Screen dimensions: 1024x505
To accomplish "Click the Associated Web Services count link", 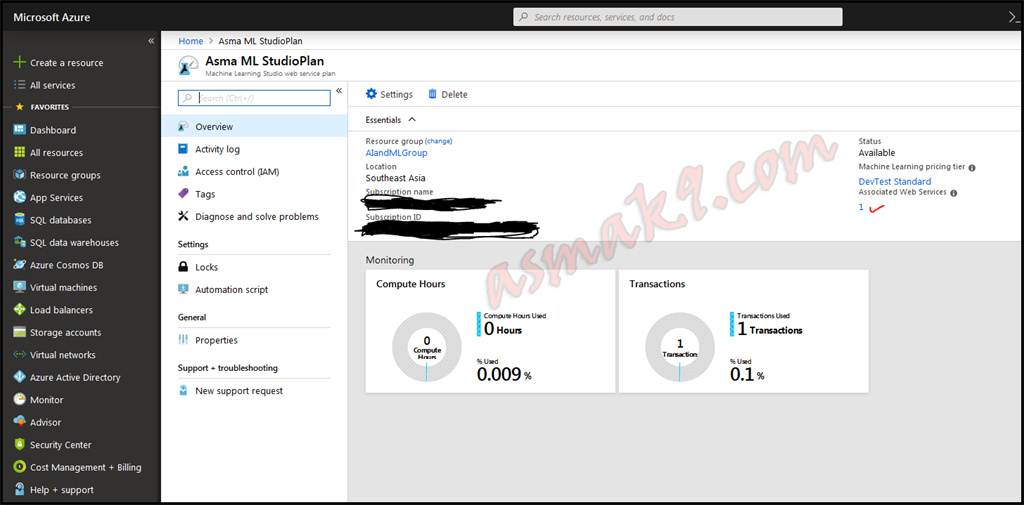I will point(861,206).
